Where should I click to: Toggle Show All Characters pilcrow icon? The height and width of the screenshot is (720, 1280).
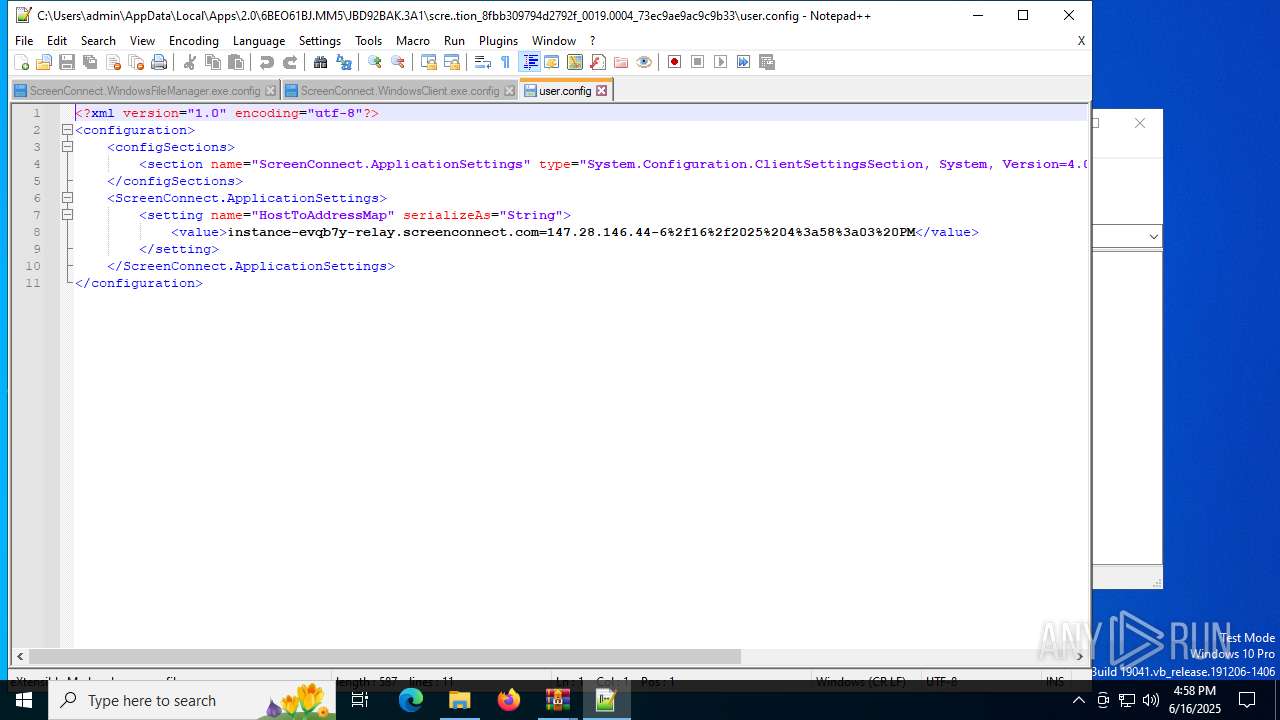point(505,62)
